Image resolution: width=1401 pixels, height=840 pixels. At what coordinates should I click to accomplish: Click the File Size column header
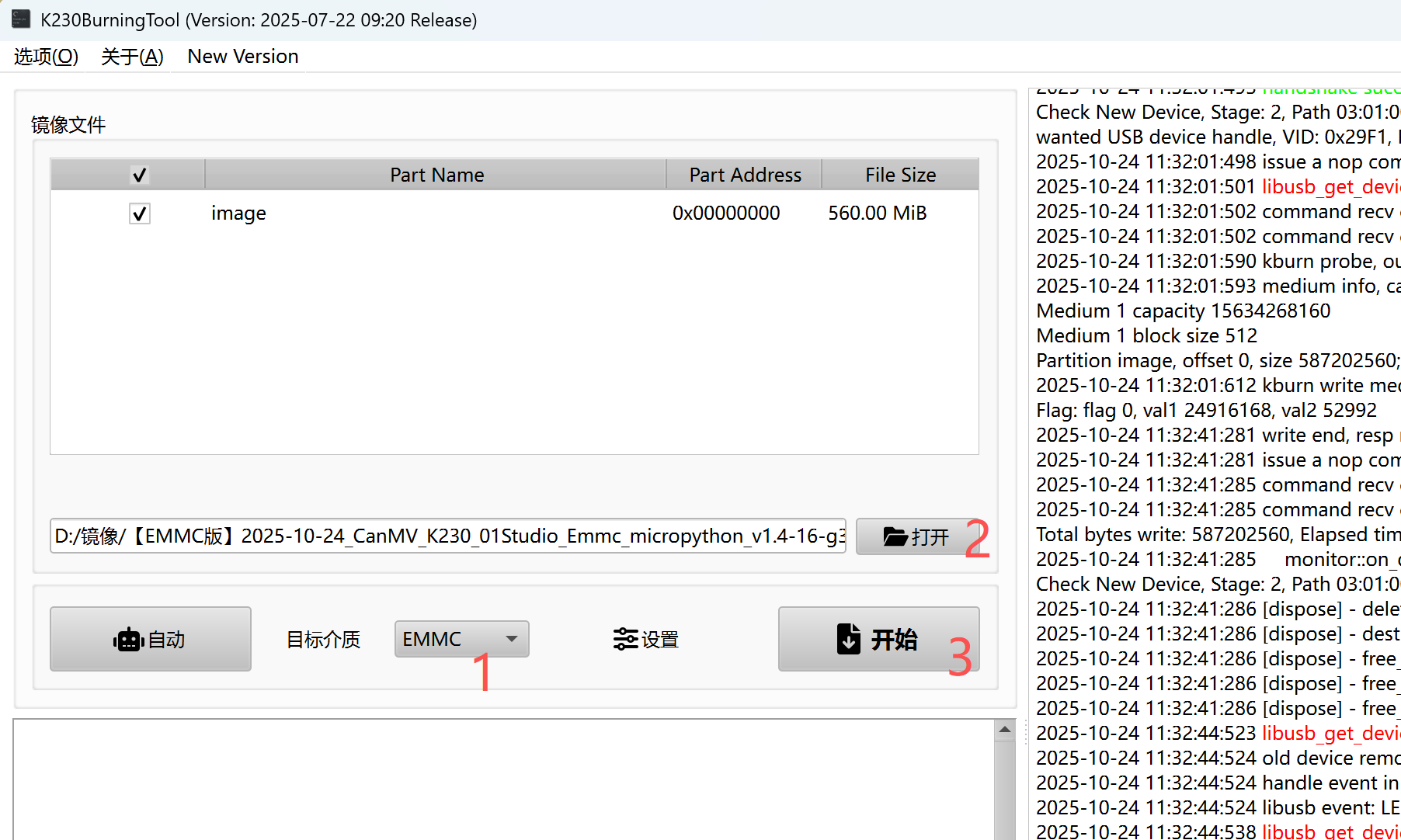tap(900, 175)
